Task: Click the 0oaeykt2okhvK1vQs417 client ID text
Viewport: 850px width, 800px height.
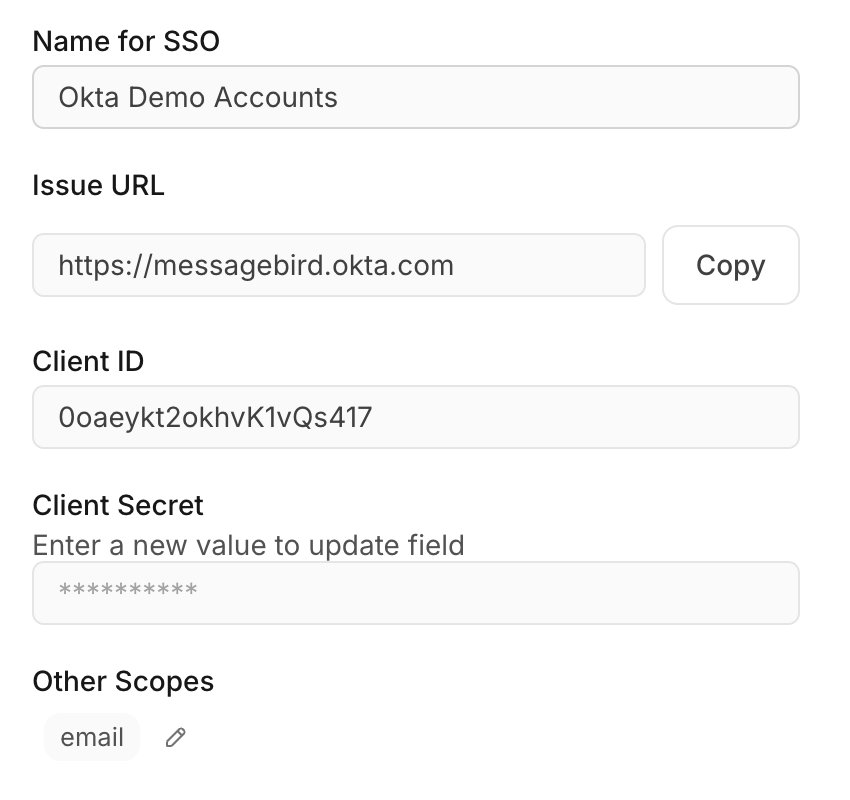Action: [x=215, y=417]
